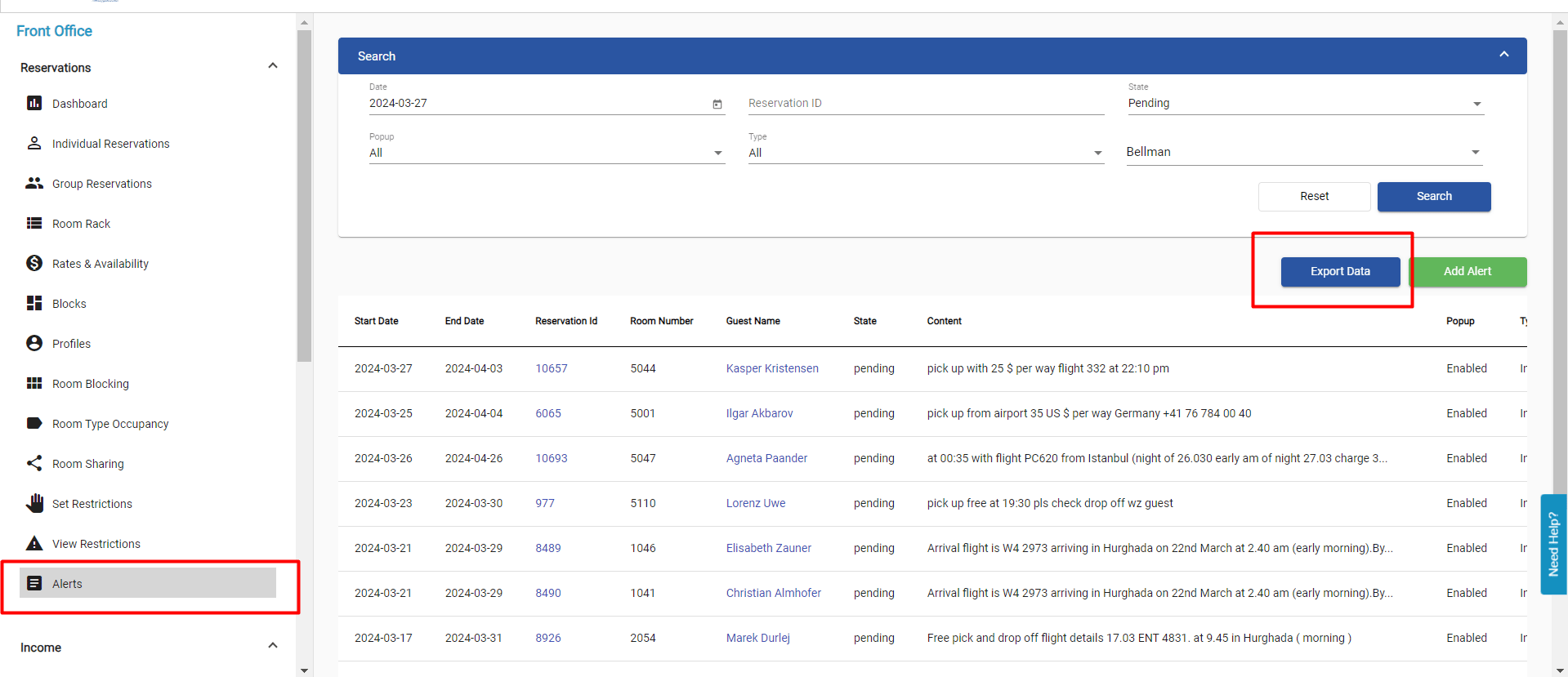Open Set Restrictions menu item
This screenshot has width=1568, height=677.
point(92,504)
